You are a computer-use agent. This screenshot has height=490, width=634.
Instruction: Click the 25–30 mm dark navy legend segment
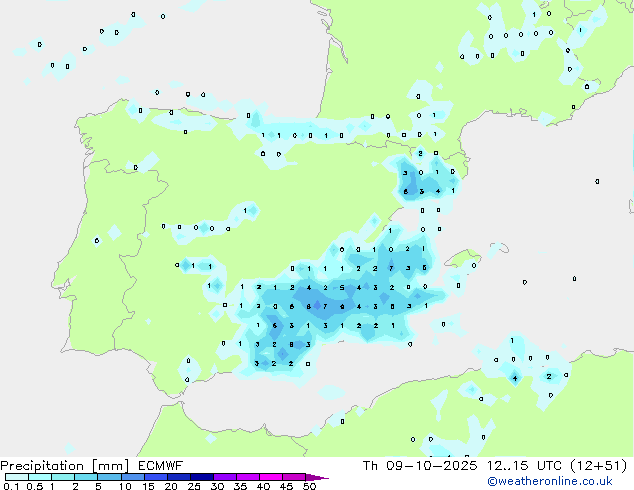tap(201, 477)
